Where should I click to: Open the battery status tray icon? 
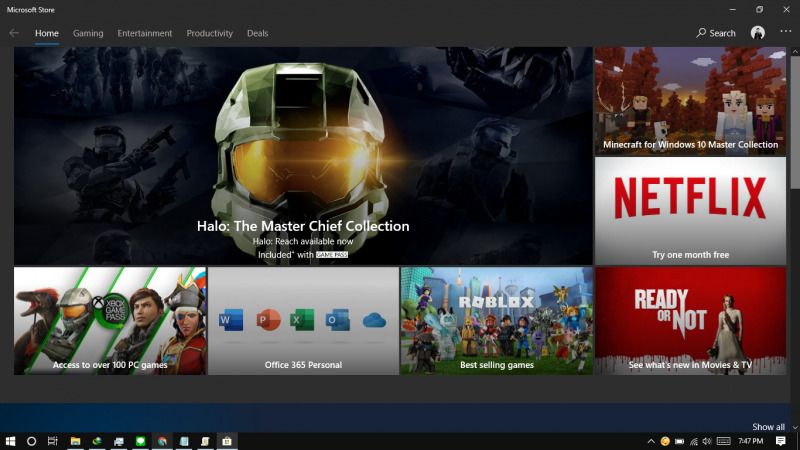679,441
